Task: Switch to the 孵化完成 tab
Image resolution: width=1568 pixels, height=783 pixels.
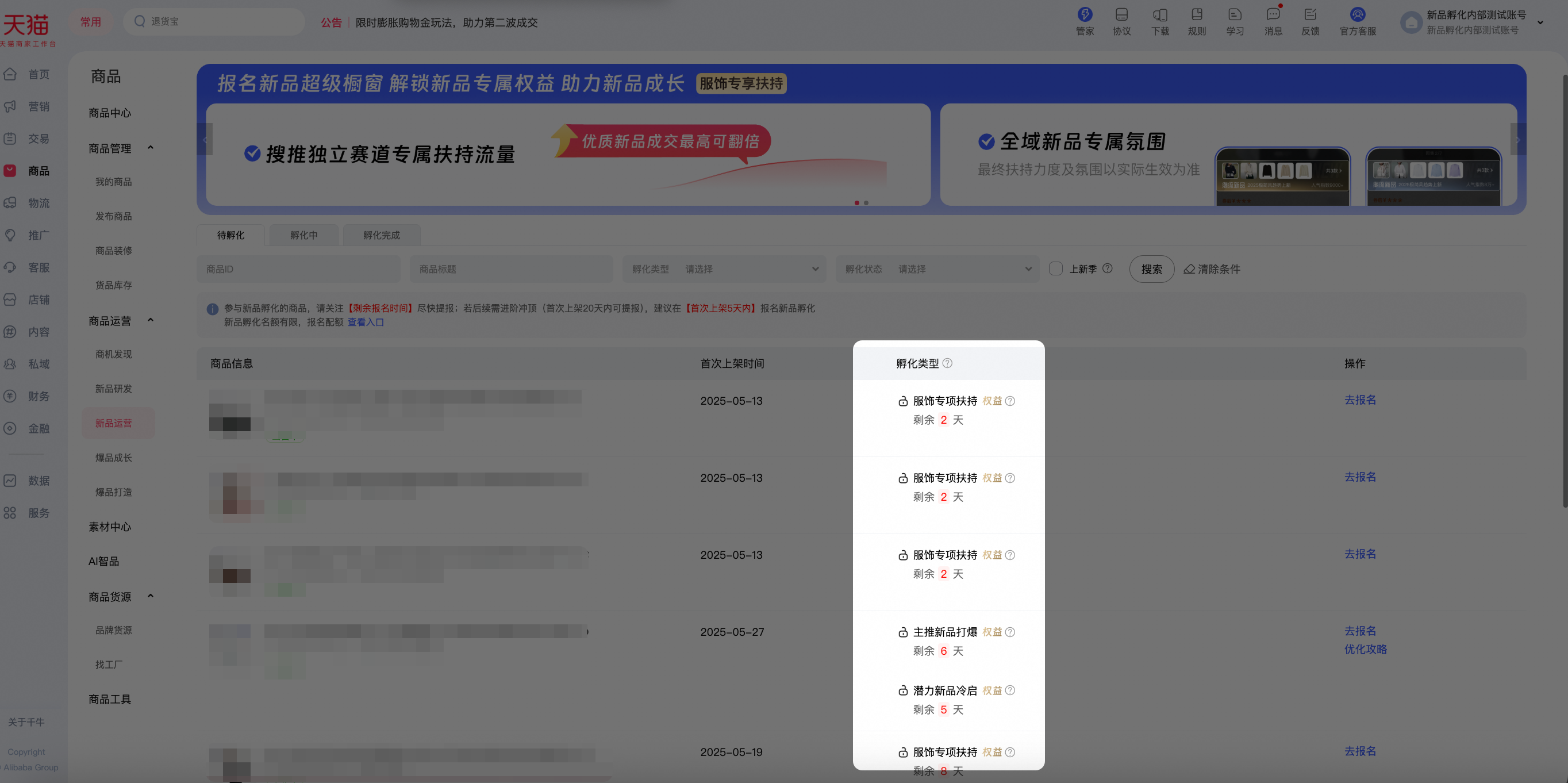Action: [382, 235]
